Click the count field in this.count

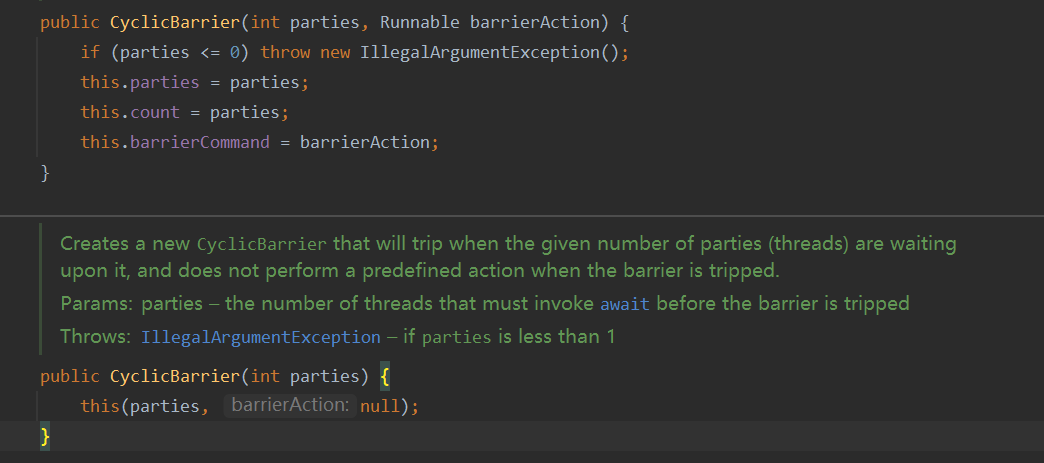[x=155, y=113]
